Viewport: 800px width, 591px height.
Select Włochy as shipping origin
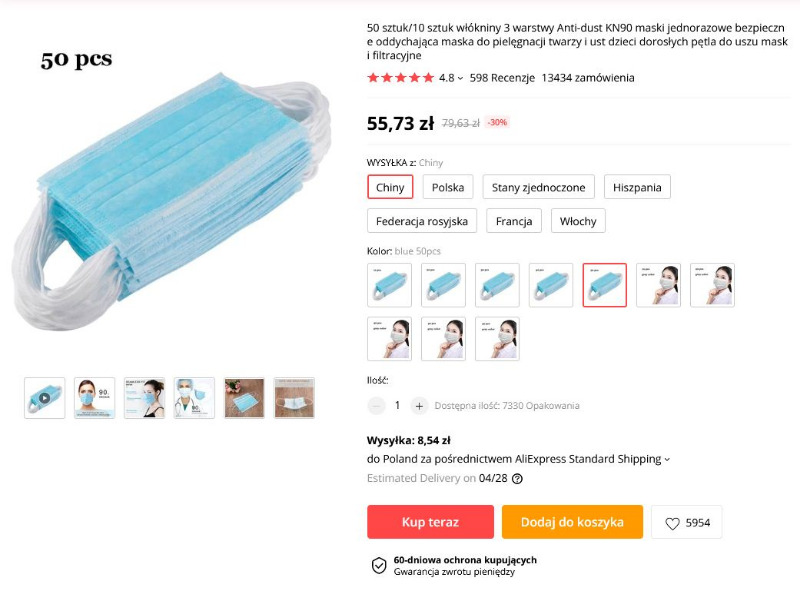(577, 220)
